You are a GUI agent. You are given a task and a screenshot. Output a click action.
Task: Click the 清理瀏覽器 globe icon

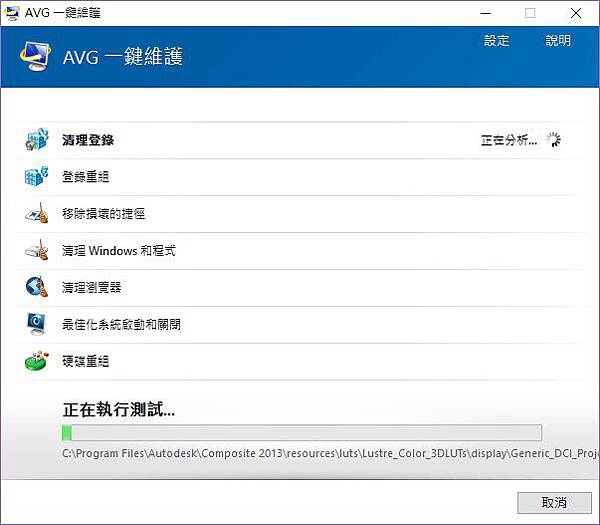pos(37,287)
